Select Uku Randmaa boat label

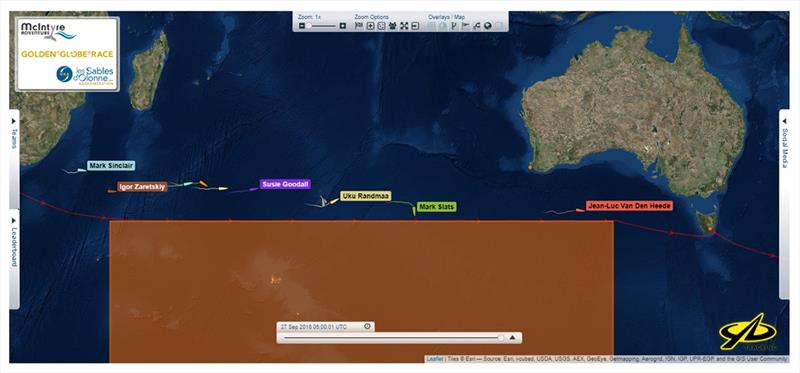click(365, 196)
